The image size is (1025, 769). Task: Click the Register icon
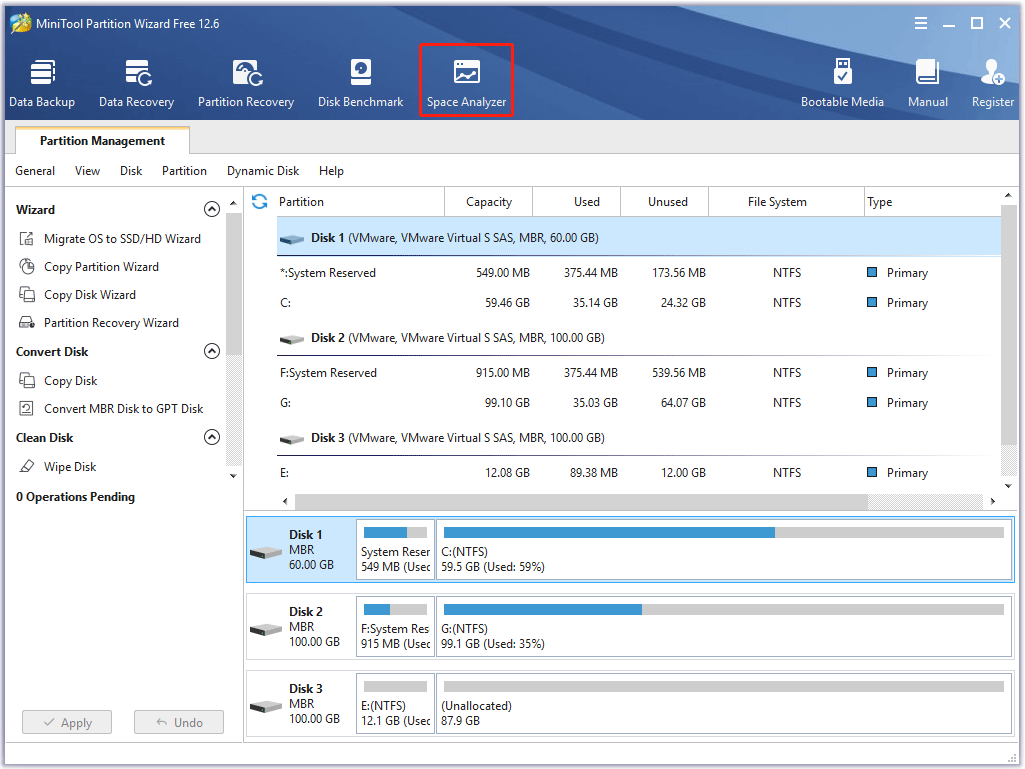(992, 73)
